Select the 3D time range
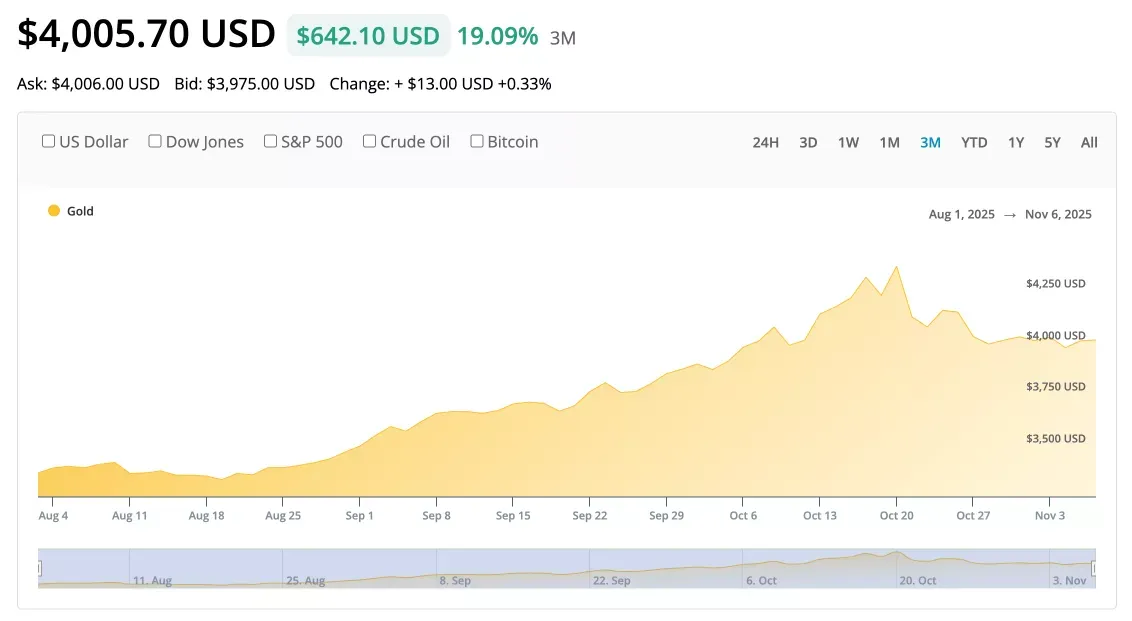 point(808,142)
